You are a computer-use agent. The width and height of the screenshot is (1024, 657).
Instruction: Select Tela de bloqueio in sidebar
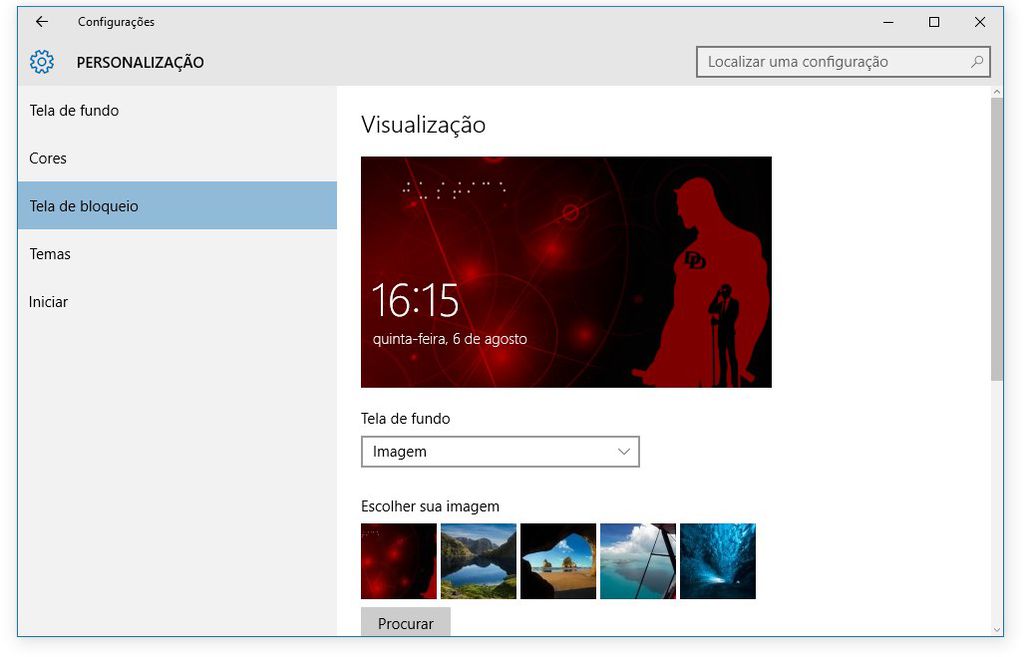(x=177, y=206)
